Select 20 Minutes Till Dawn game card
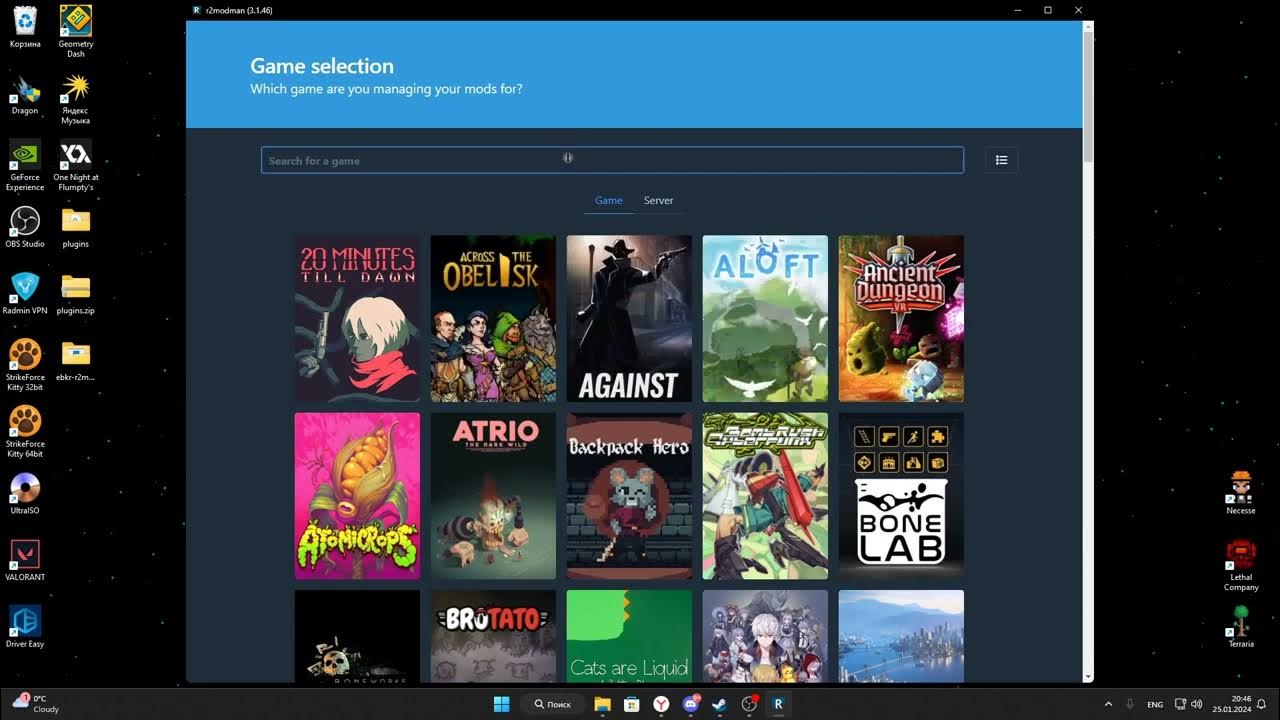The width and height of the screenshot is (1280, 720). point(357,318)
